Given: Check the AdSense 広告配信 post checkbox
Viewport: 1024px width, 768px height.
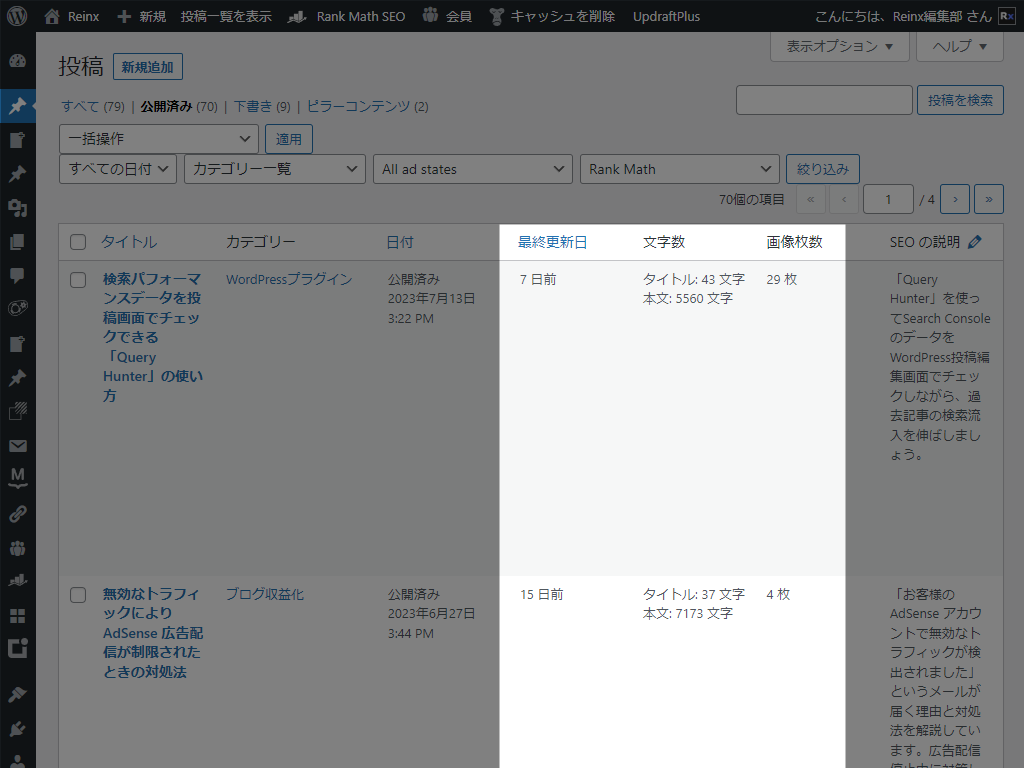Looking at the screenshot, I should (78, 595).
